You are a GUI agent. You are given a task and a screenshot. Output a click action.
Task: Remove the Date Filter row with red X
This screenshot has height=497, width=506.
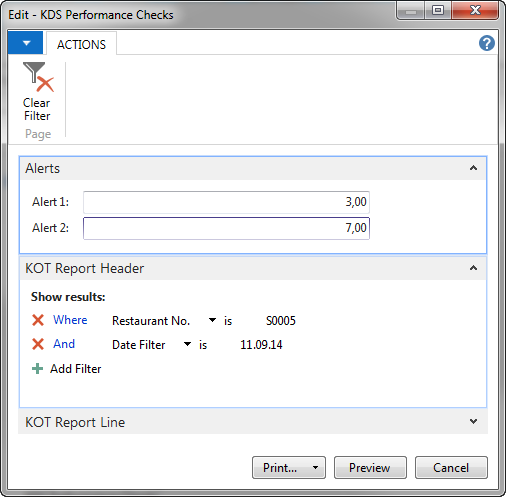click(38, 344)
